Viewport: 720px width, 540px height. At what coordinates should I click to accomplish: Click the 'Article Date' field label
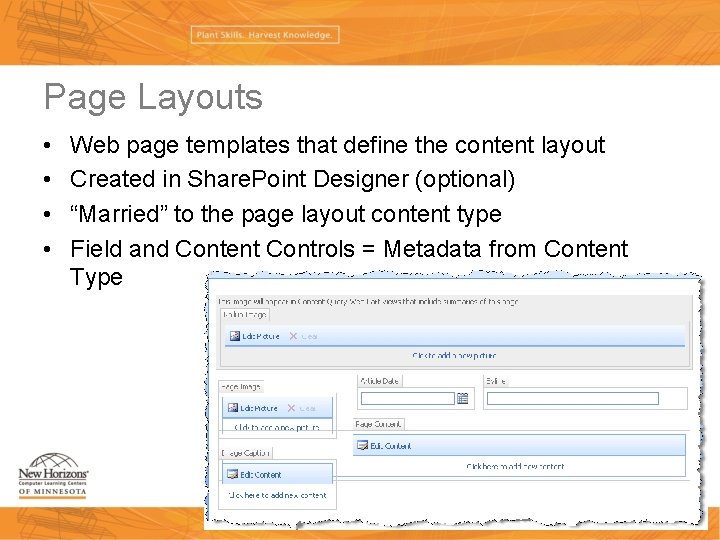click(379, 381)
